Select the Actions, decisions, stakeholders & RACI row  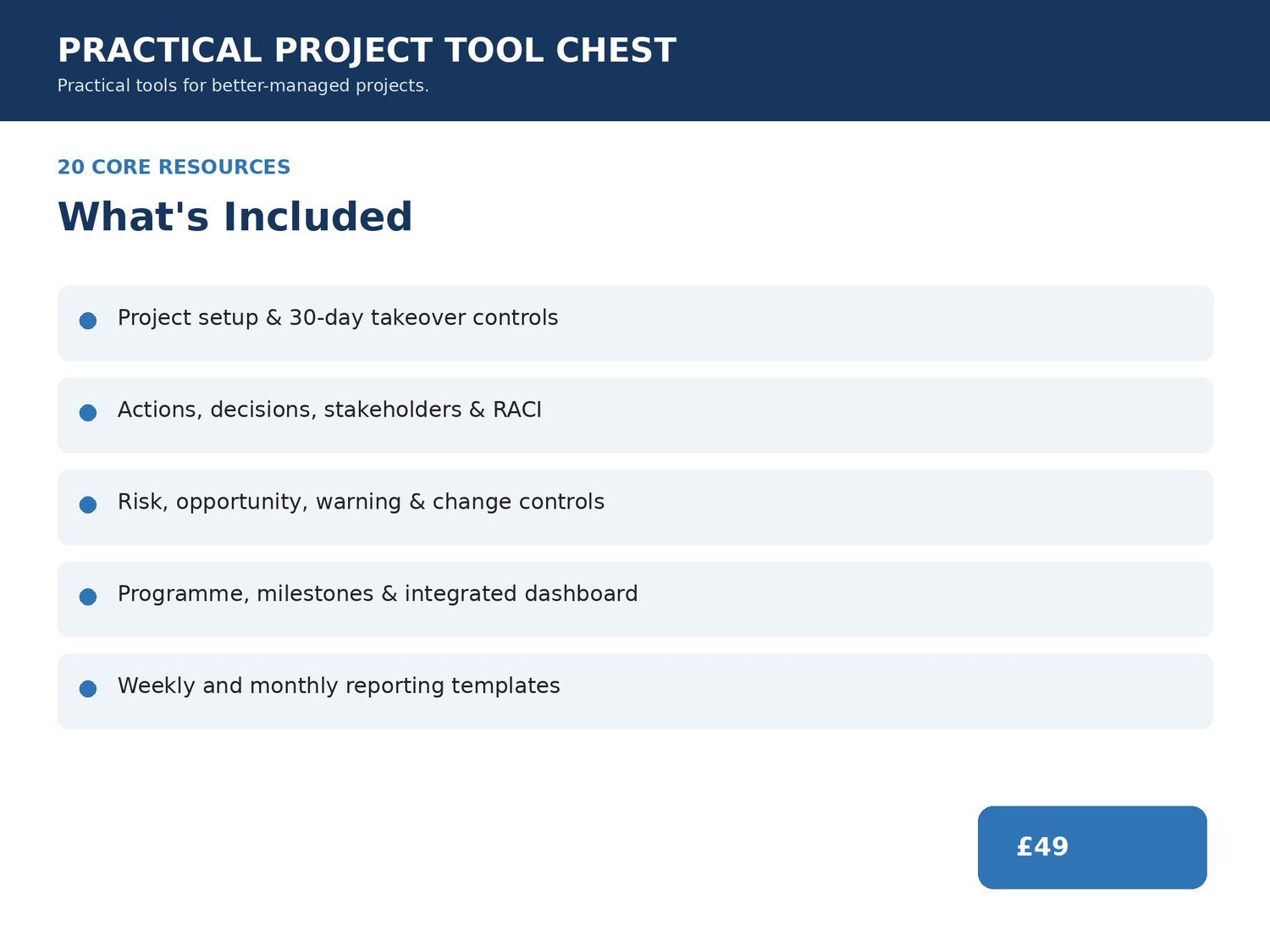tap(635, 415)
